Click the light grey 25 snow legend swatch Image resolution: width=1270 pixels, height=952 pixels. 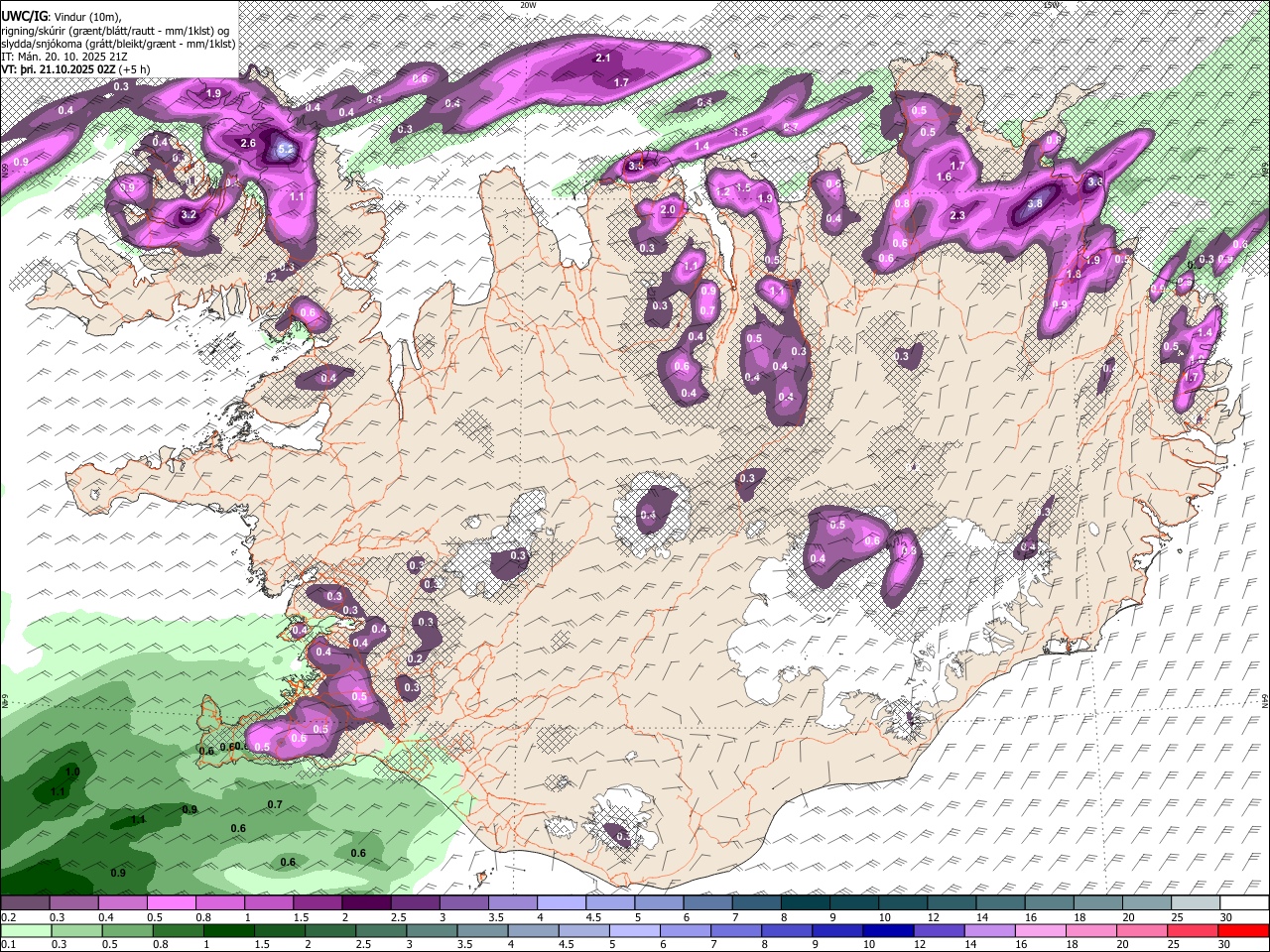[x=1197, y=903]
